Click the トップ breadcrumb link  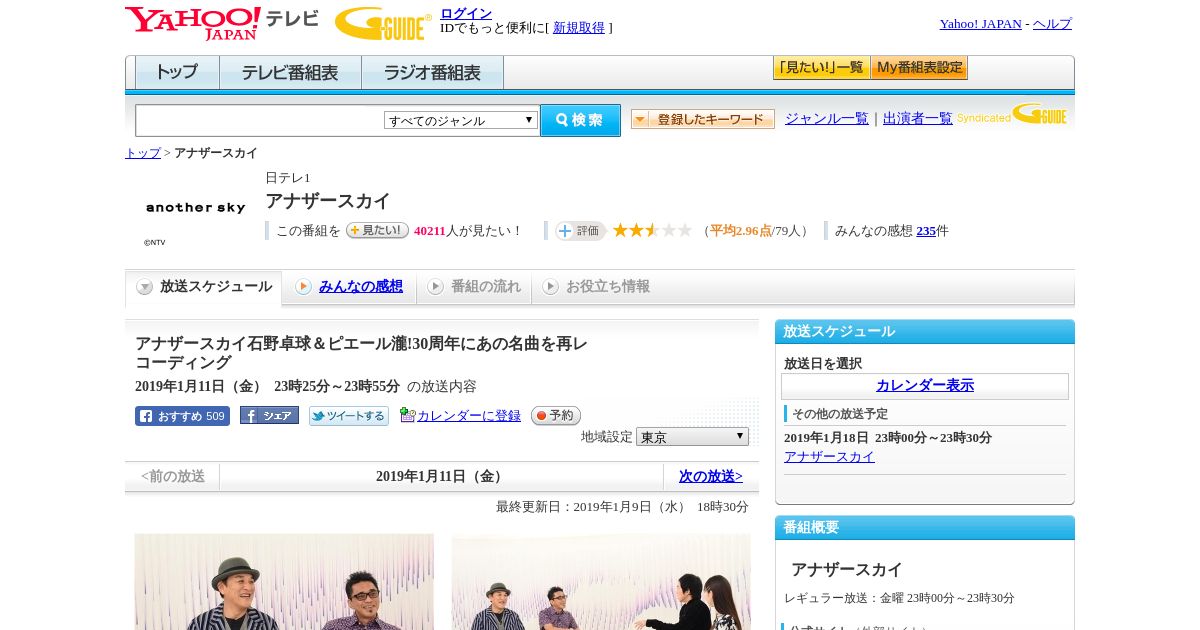[x=143, y=153]
